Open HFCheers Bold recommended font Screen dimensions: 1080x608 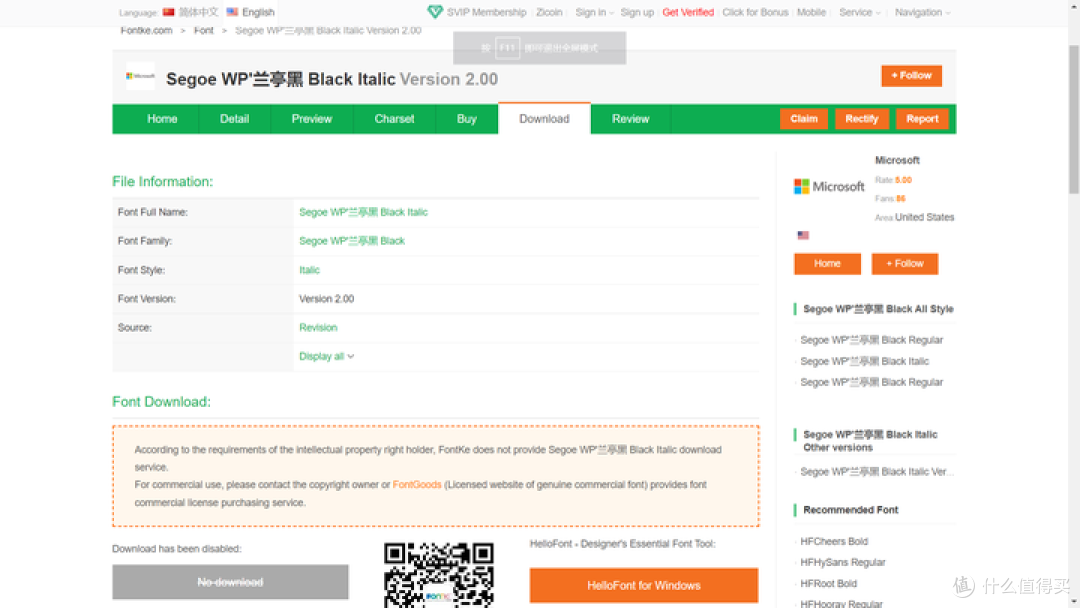click(x=834, y=541)
